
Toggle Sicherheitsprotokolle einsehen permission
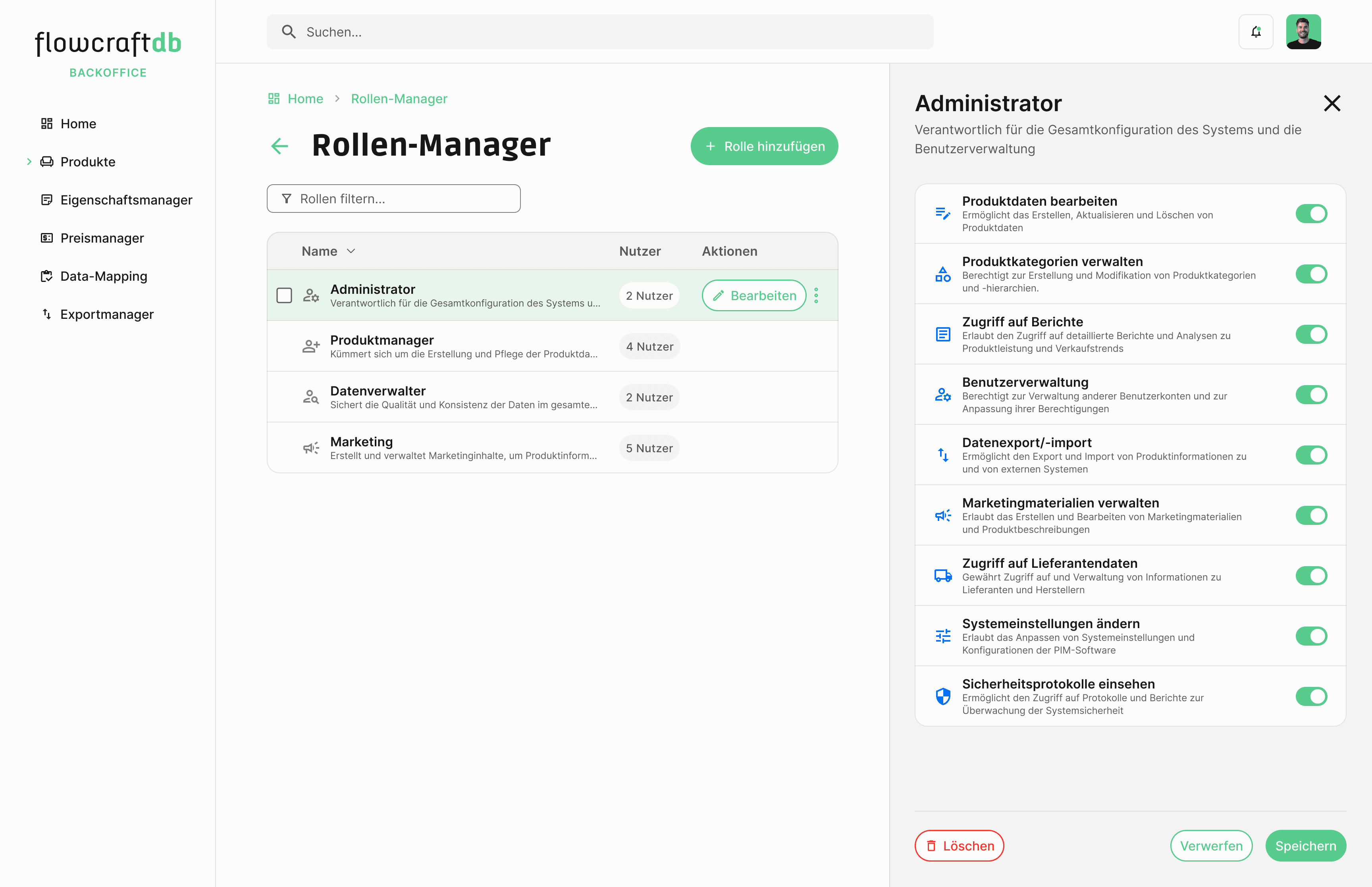click(x=1311, y=696)
